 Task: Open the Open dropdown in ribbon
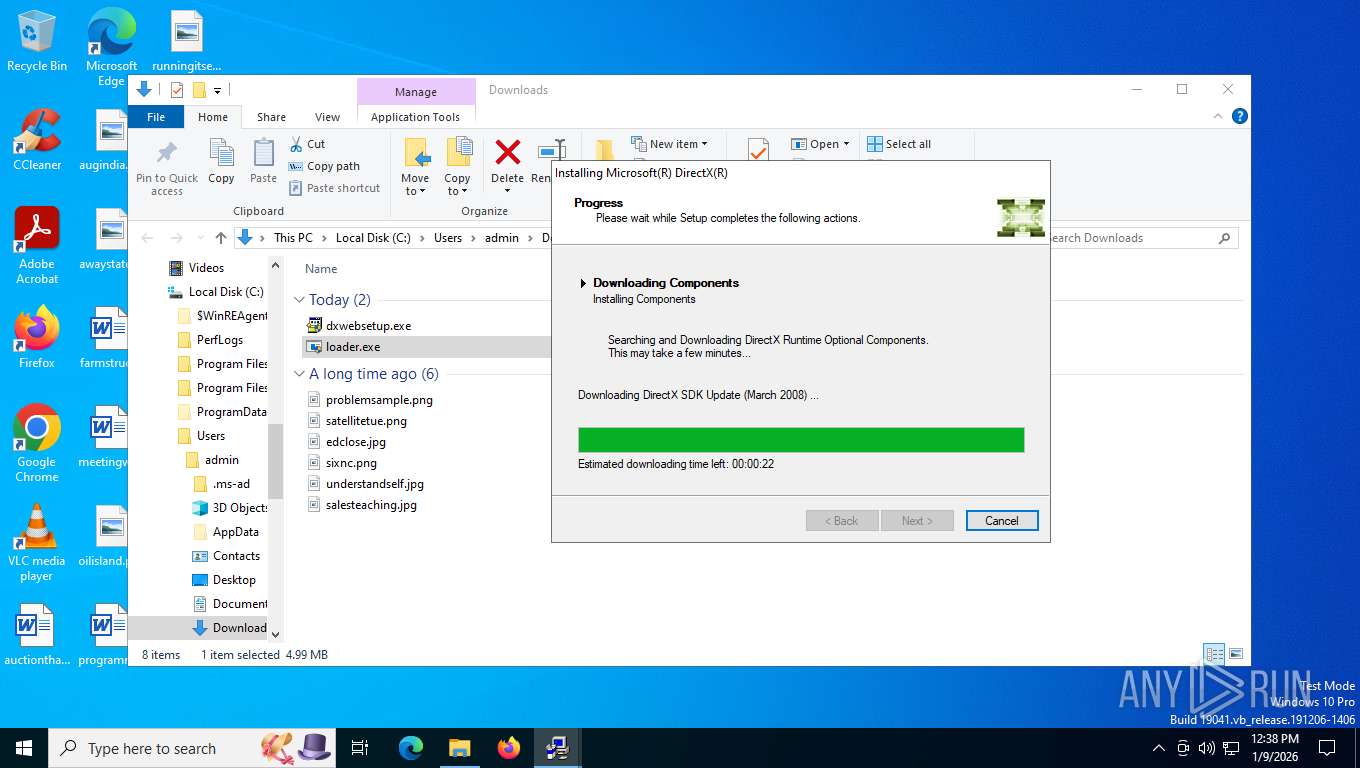820,144
